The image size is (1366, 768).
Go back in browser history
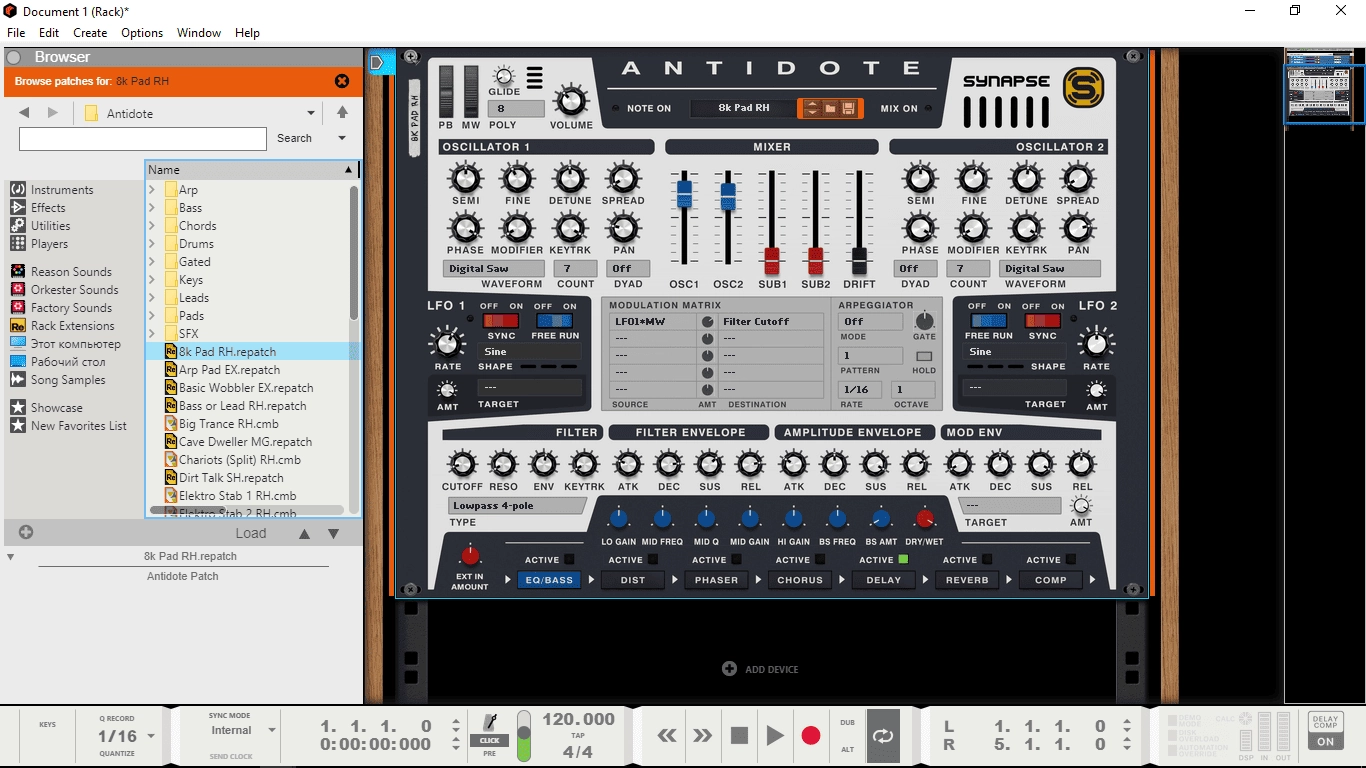(24, 113)
